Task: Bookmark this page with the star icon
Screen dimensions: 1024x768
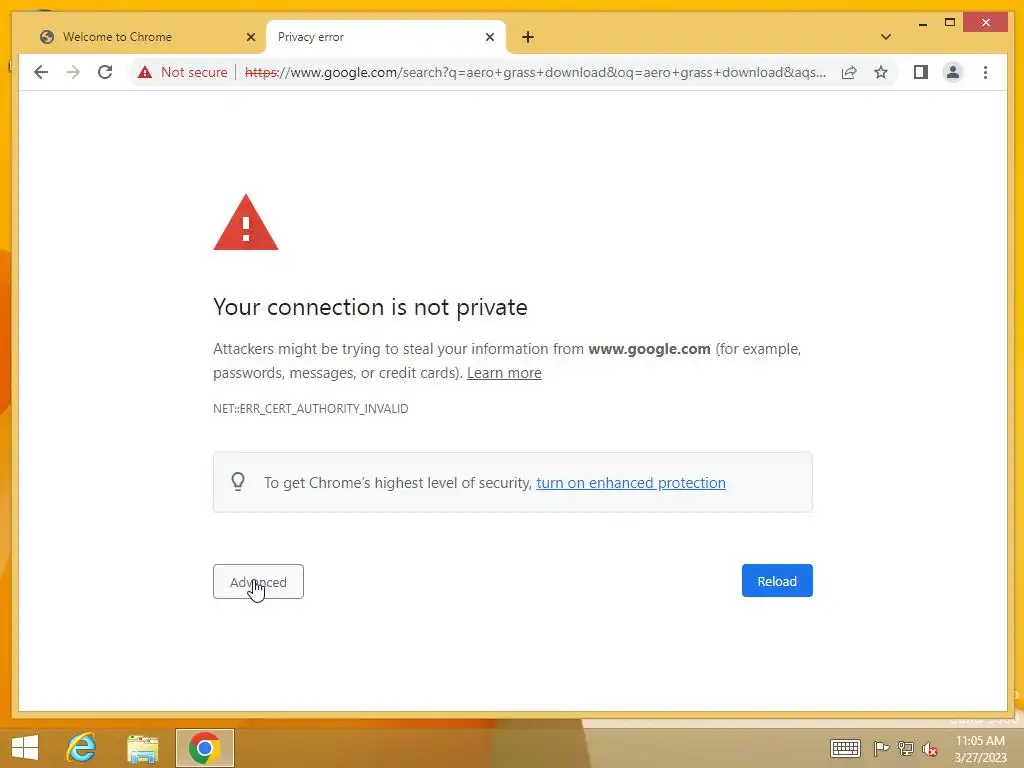Action: (881, 72)
